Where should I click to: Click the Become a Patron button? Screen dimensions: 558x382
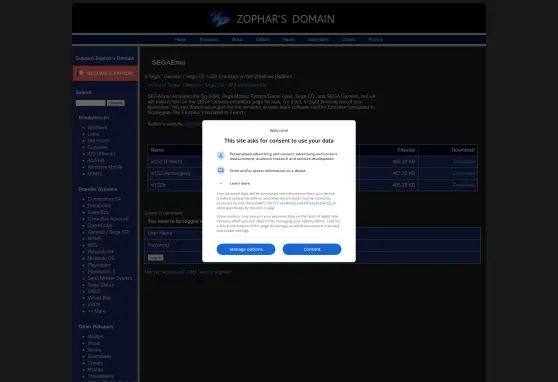tap(105, 73)
